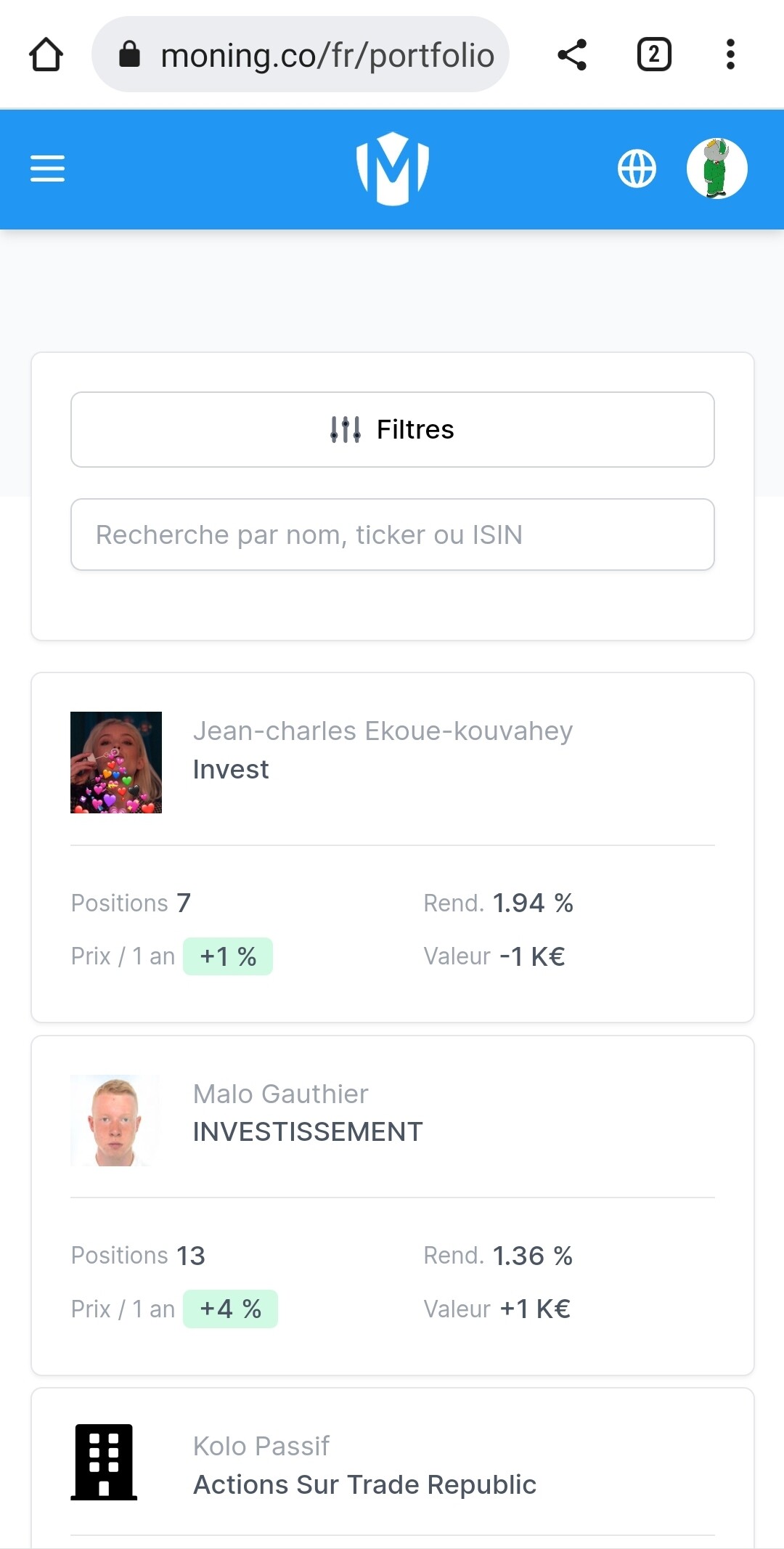Open the browser three-dot menu
This screenshot has width=784, height=1549.
(730, 55)
